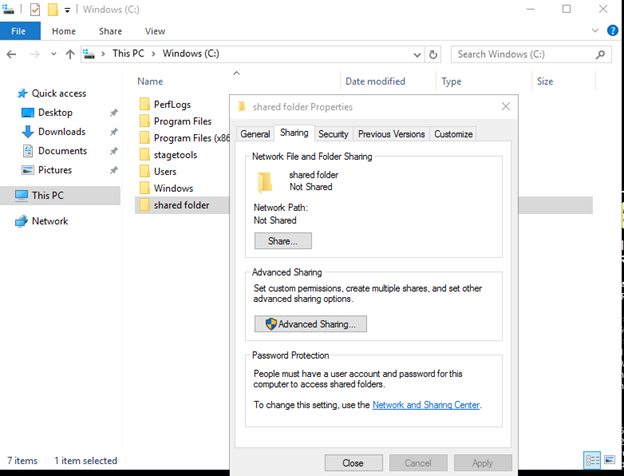Open the Security tab in Properties
The height and width of the screenshot is (476, 624).
click(x=333, y=134)
